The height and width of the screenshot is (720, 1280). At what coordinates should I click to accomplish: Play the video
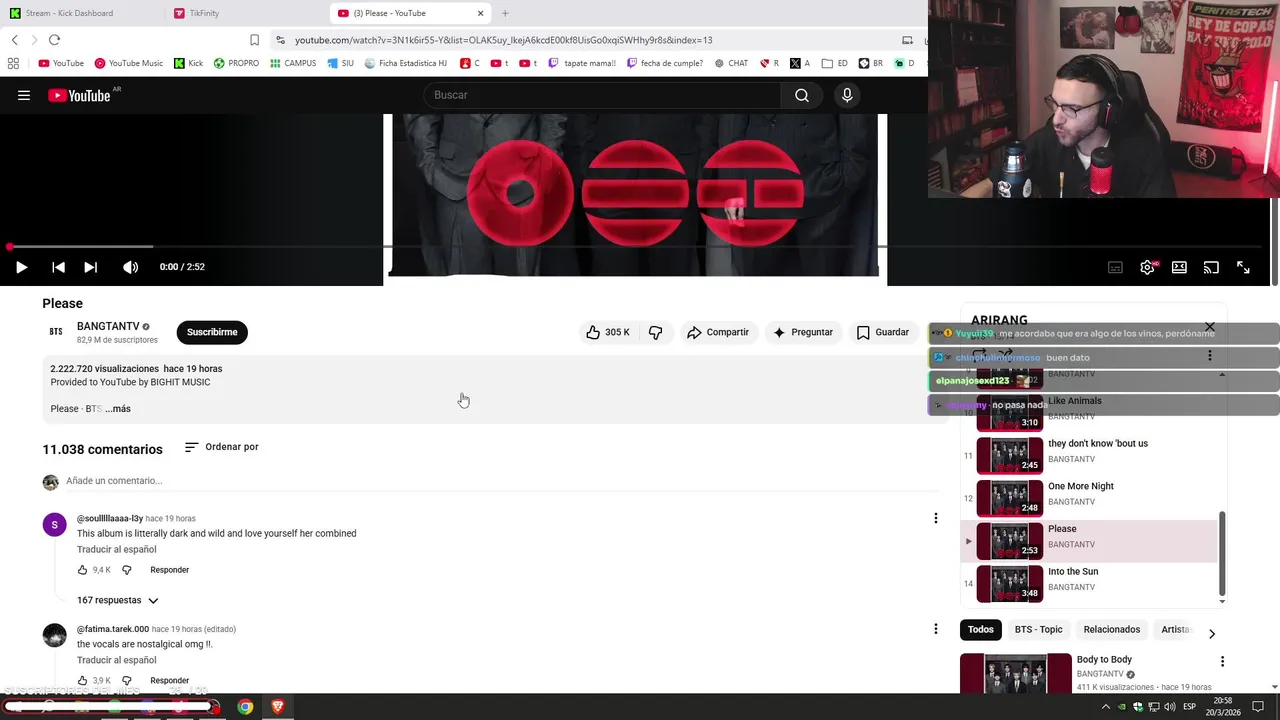pyautogui.click(x=21, y=267)
